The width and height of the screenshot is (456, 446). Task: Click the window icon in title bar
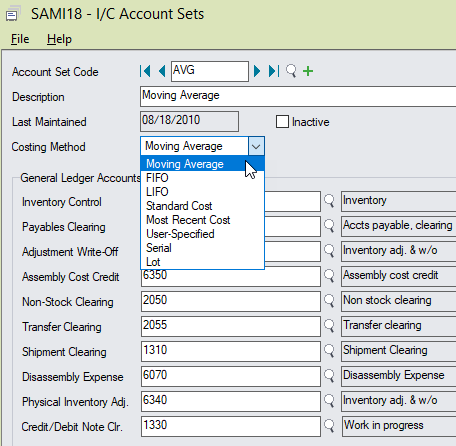point(13,14)
